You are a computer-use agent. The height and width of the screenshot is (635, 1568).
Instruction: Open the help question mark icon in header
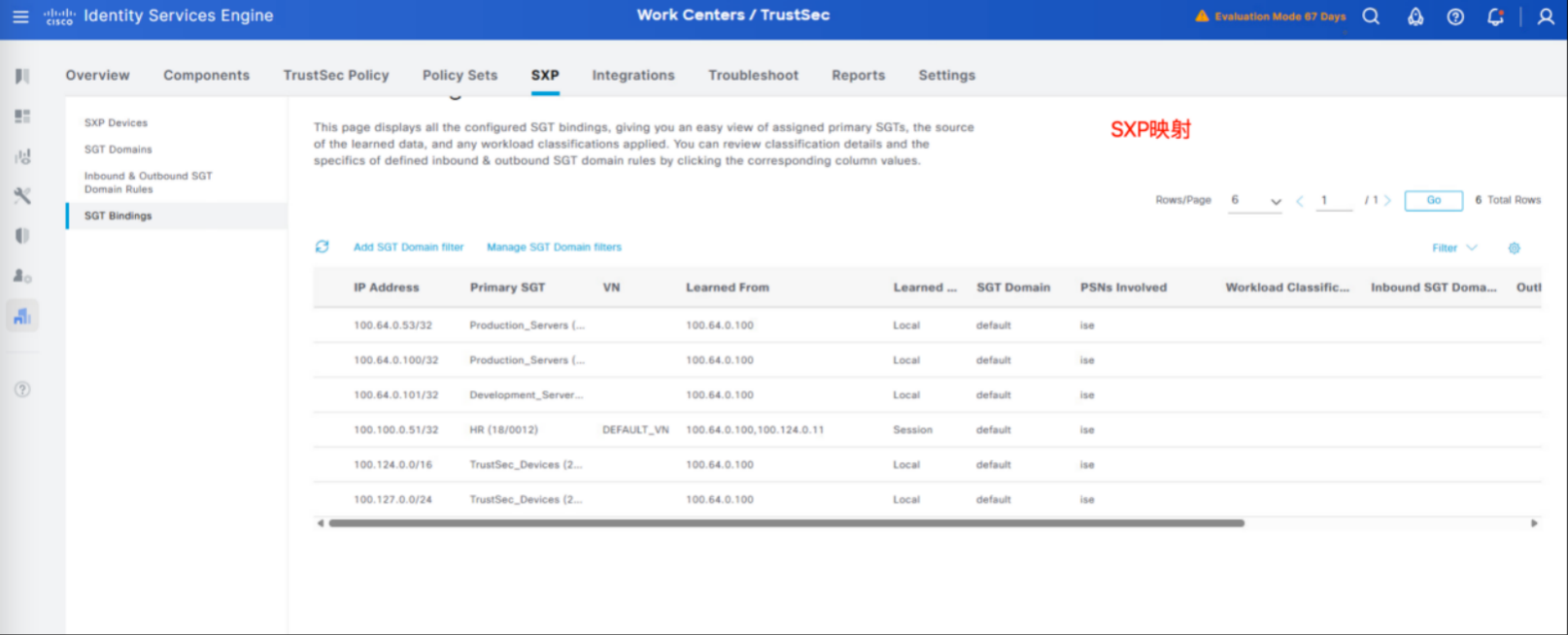pos(1455,17)
